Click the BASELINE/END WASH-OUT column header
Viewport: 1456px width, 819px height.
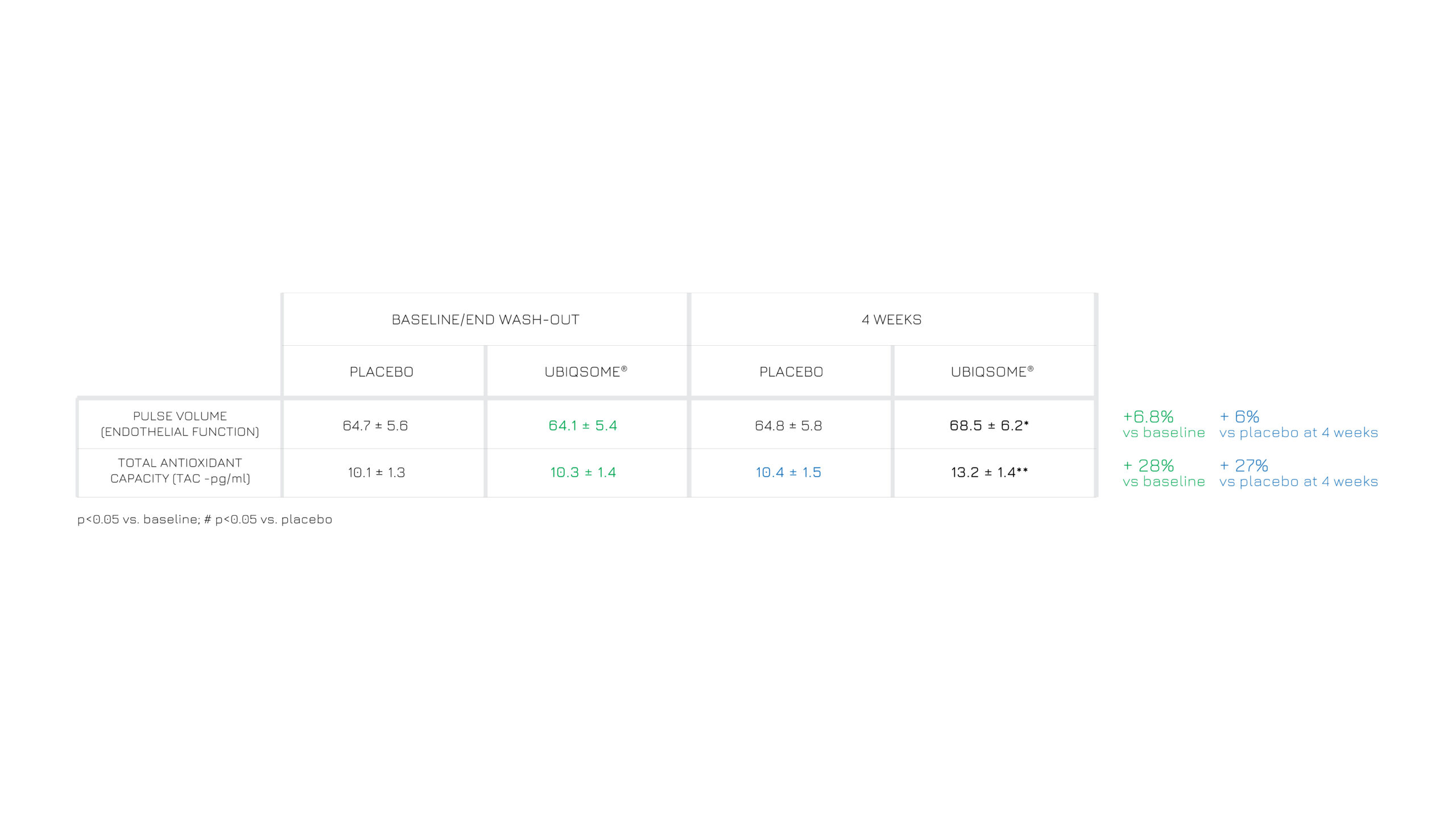point(485,320)
